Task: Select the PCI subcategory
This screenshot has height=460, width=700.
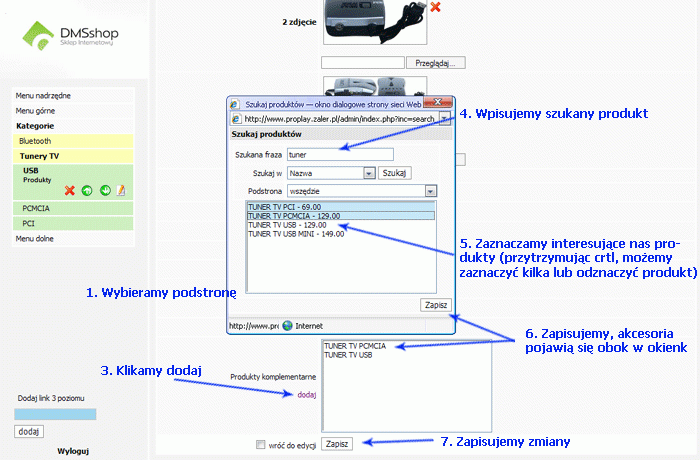Action: (73, 224)
